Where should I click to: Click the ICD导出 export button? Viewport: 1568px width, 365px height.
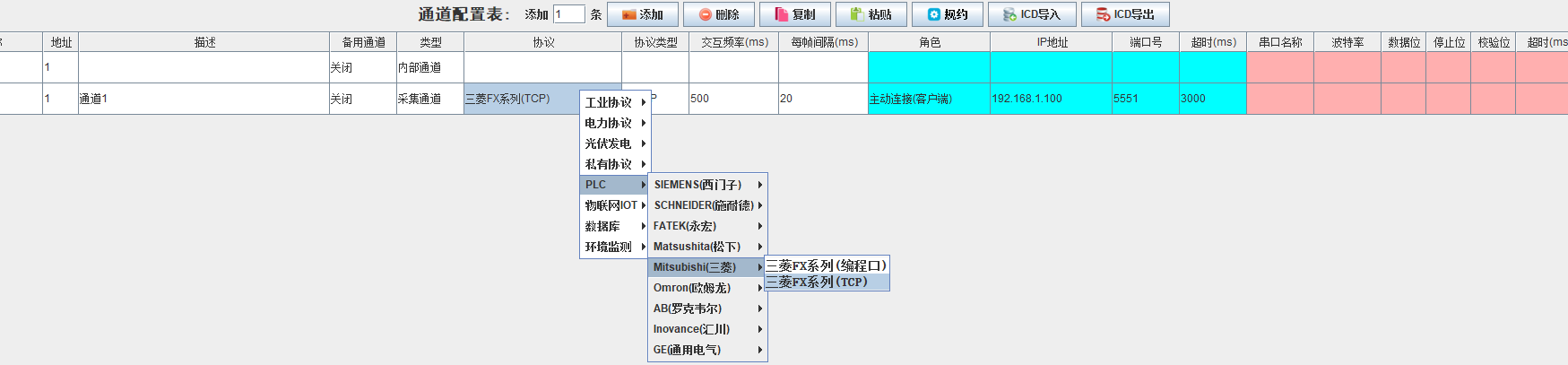tap(1124, 14)
